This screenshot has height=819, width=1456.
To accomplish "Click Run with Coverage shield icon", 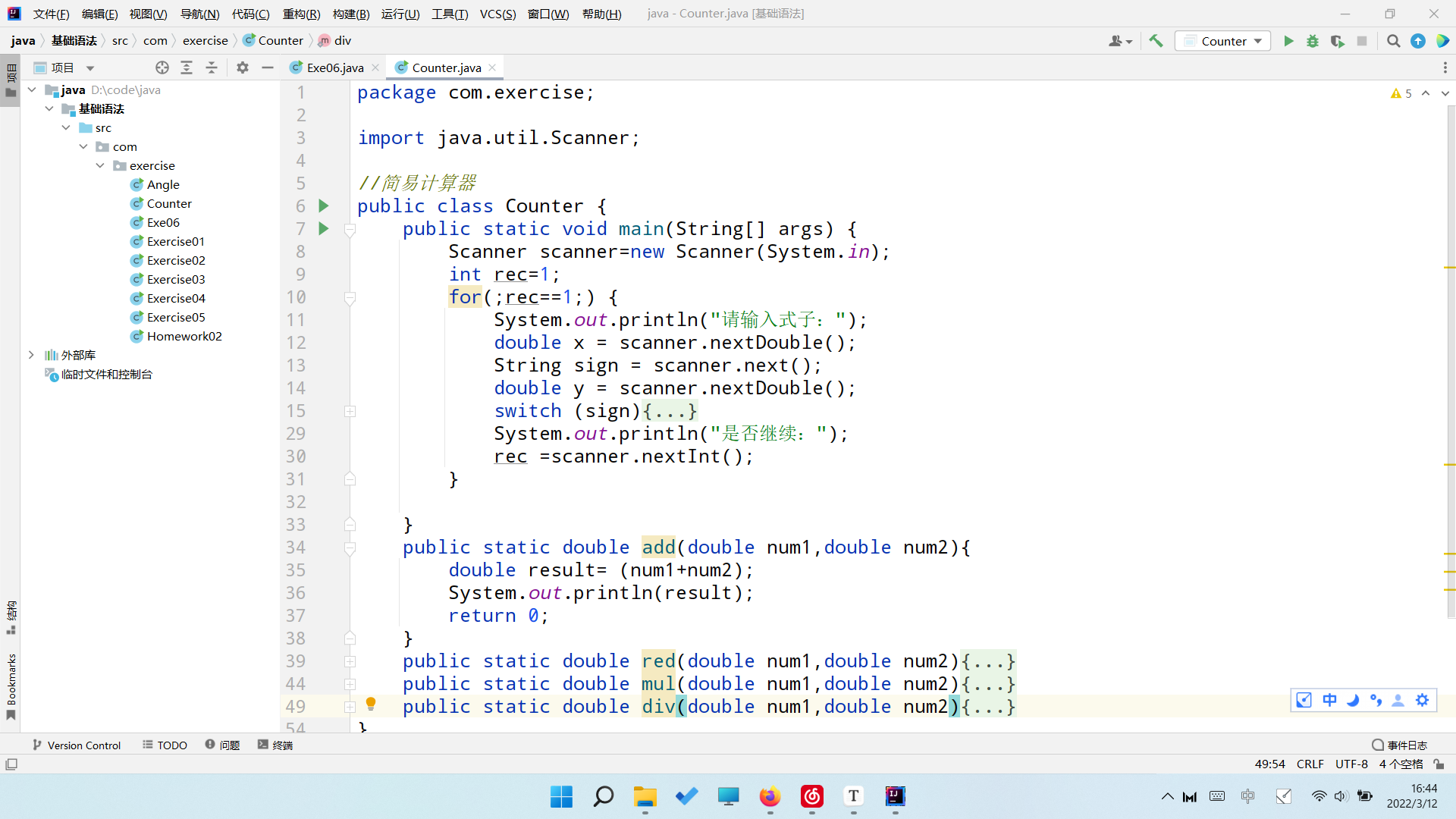I will [x=1338, y=41].
